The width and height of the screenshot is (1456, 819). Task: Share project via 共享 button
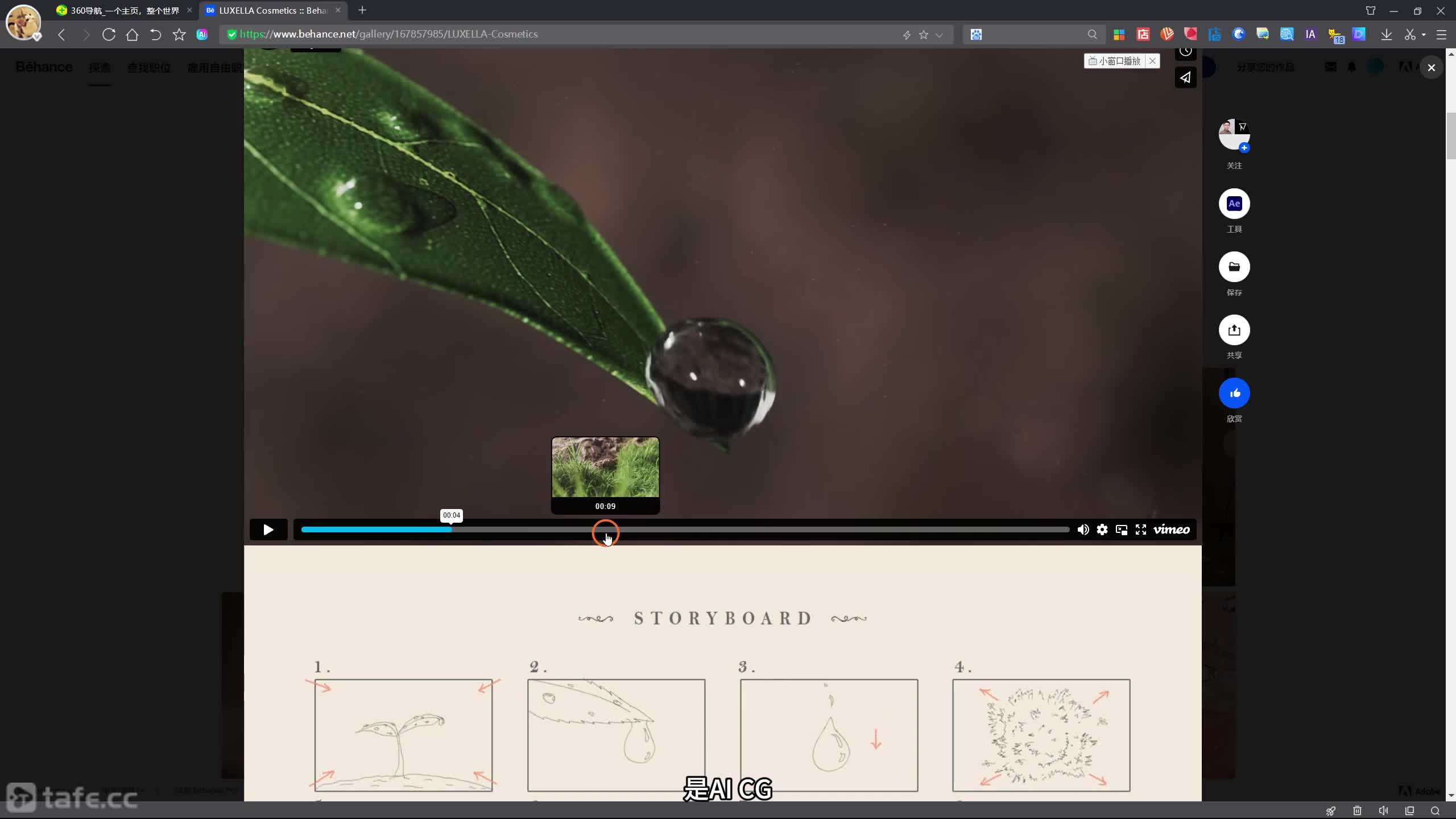1234,330
